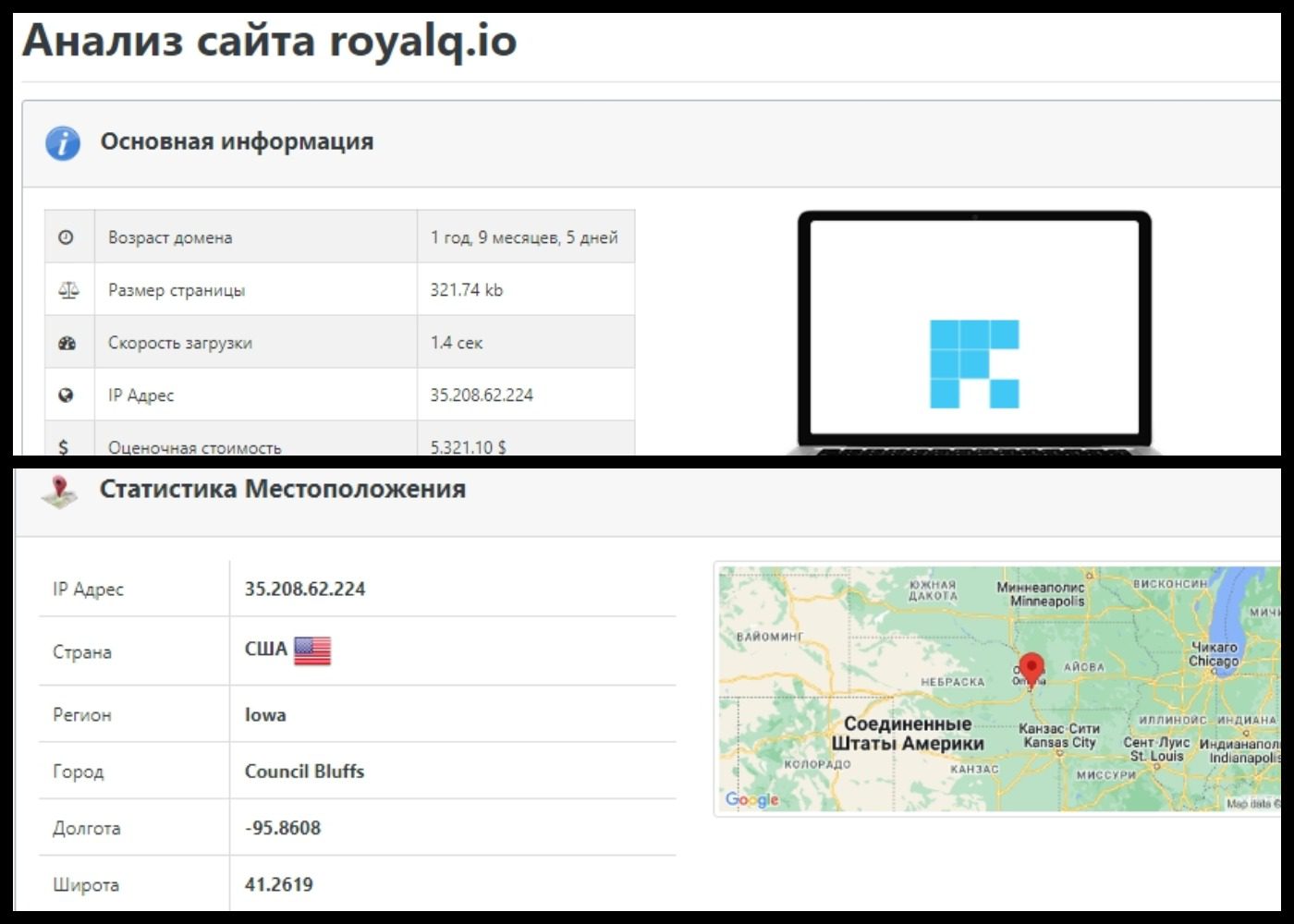Screen dimensions: 1294x924
Task: Click the Статистика Местоположения heading
Action: (283, 489)
